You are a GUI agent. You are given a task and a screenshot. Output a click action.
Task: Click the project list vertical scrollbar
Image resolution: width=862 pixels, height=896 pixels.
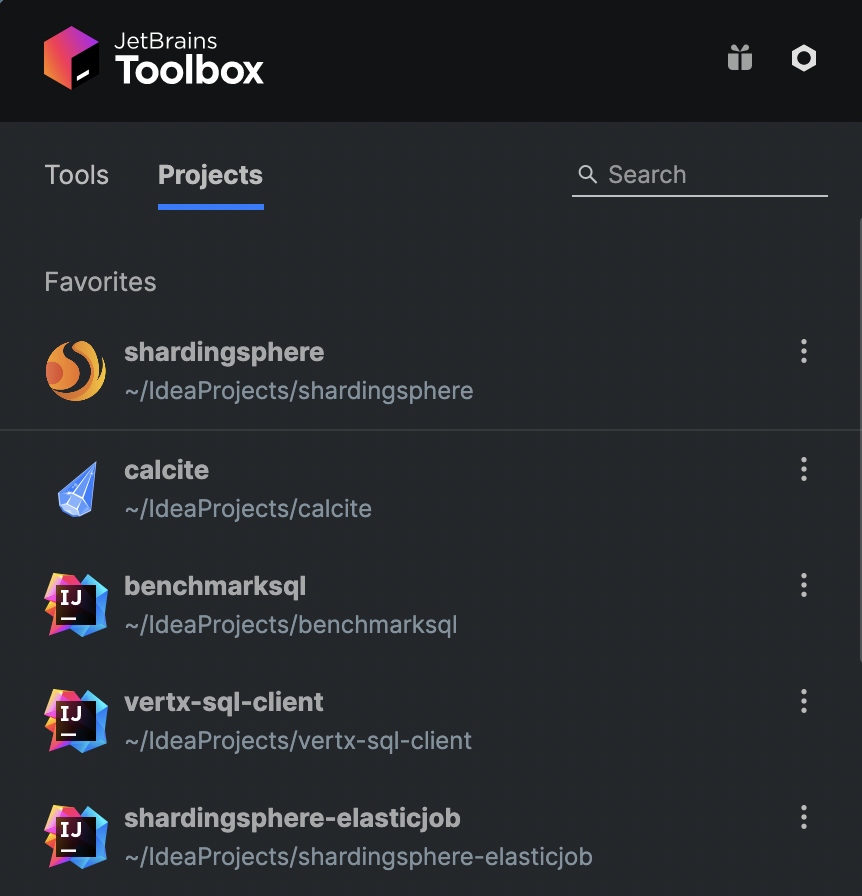(x=860, y=440)
